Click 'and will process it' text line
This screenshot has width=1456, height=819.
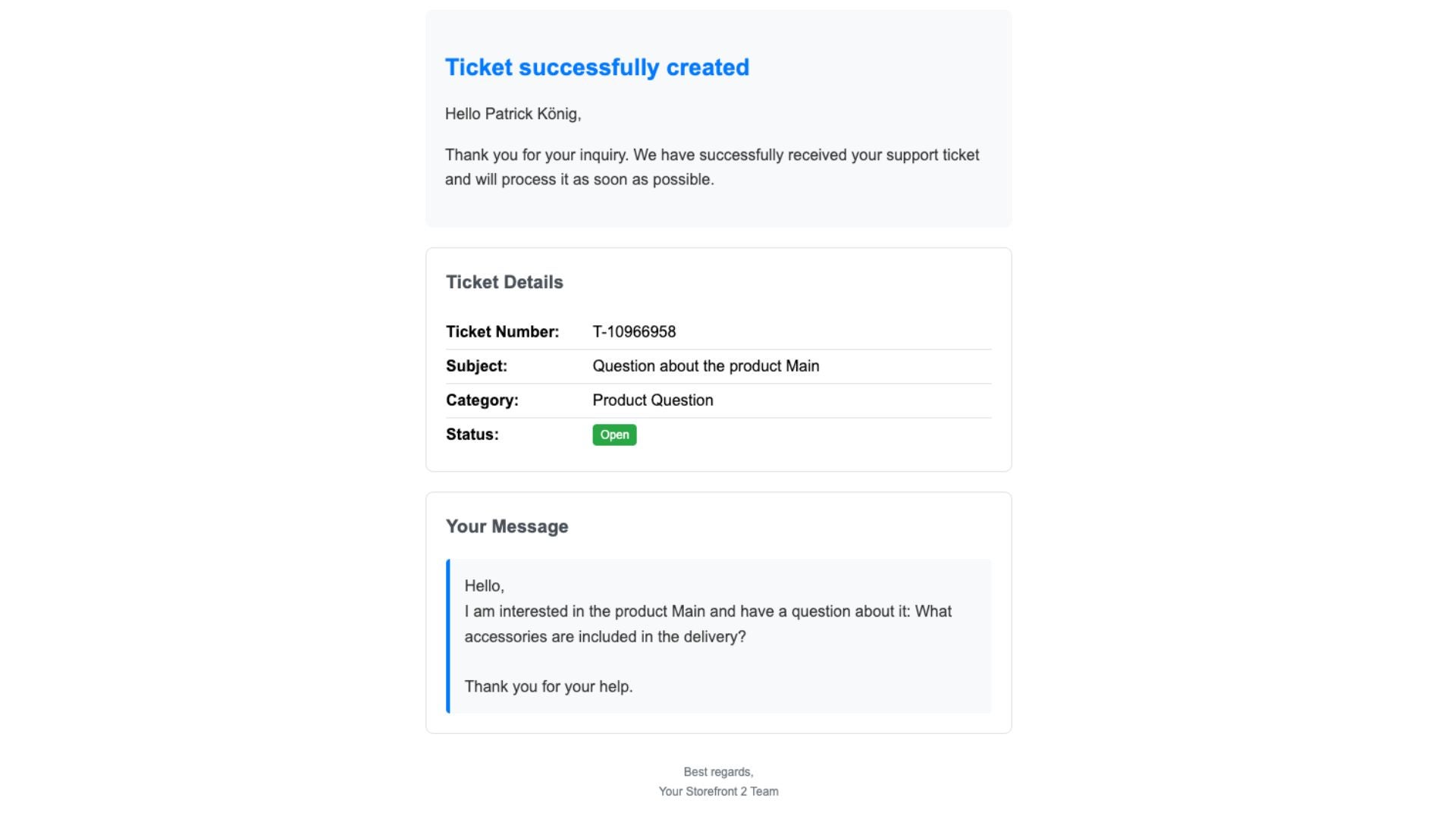(579, 180)
